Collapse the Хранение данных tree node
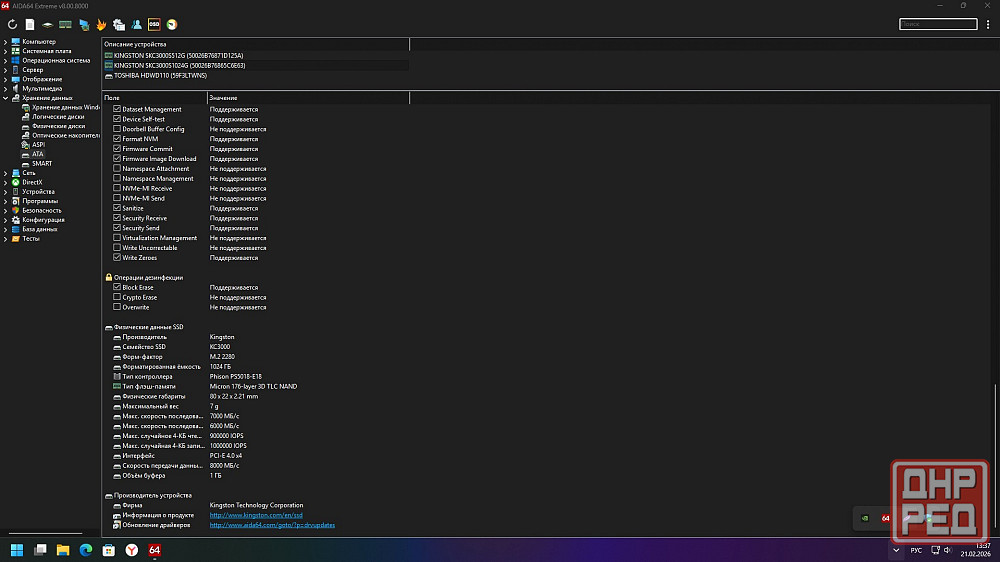This screenshot has height=562, width=1000. [5, 98]
